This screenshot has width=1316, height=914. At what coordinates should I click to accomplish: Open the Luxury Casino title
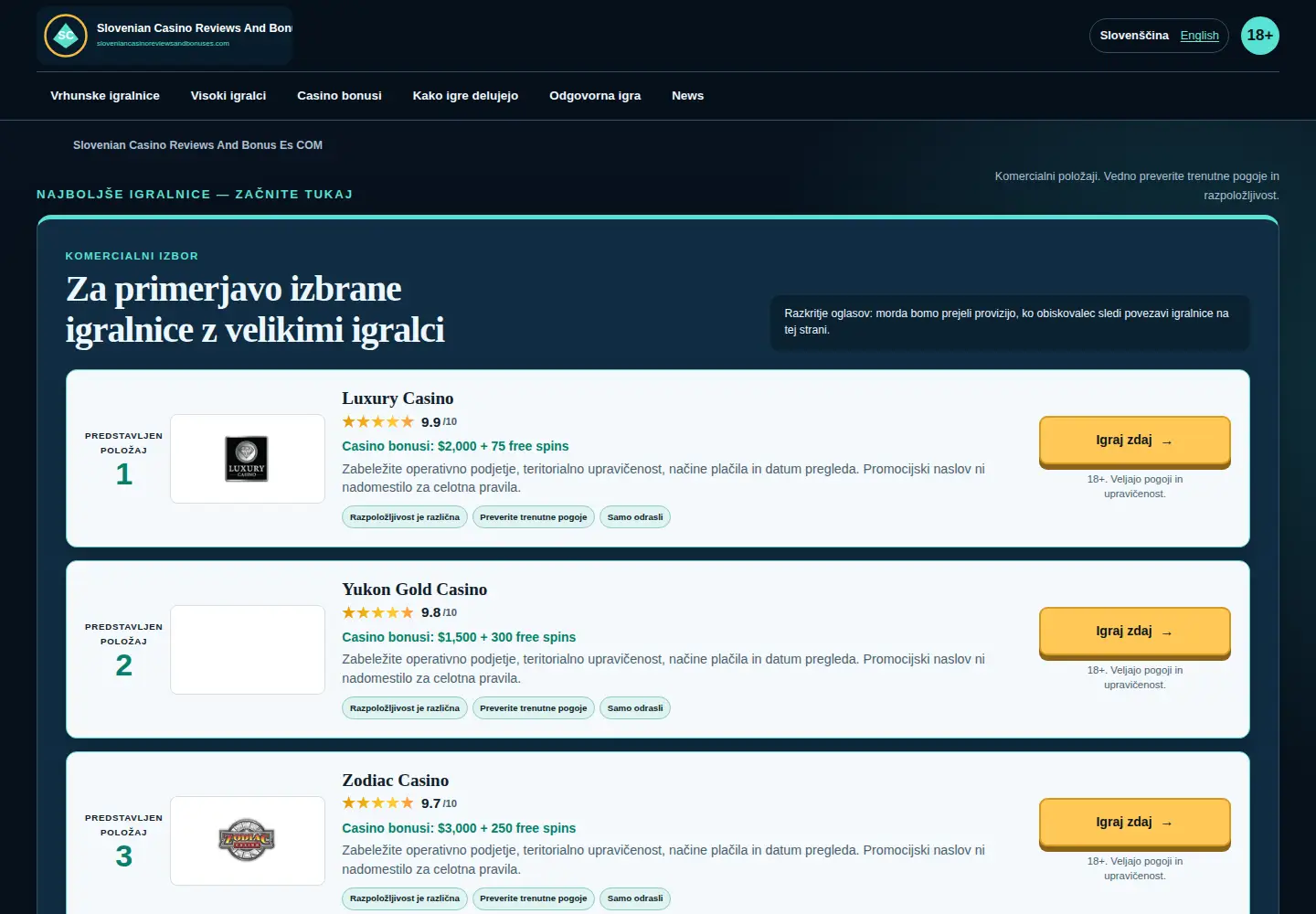398,399
